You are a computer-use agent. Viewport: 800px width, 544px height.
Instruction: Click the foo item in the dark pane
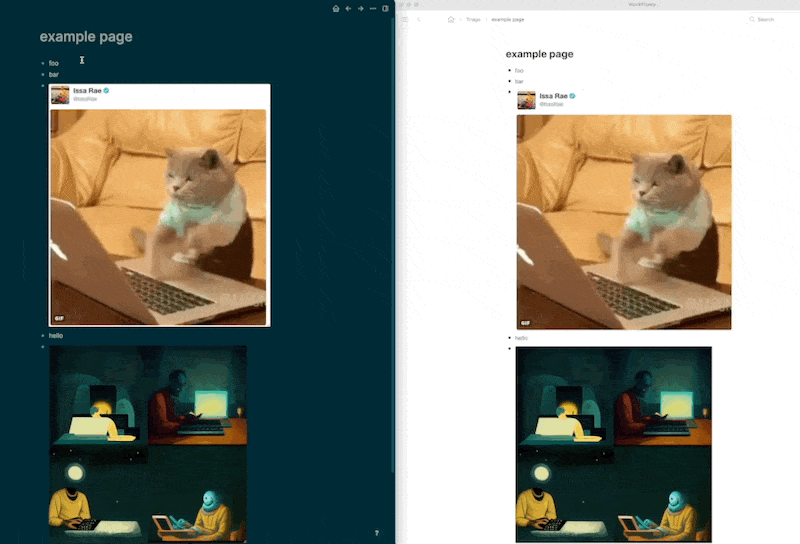pos(54,63)
